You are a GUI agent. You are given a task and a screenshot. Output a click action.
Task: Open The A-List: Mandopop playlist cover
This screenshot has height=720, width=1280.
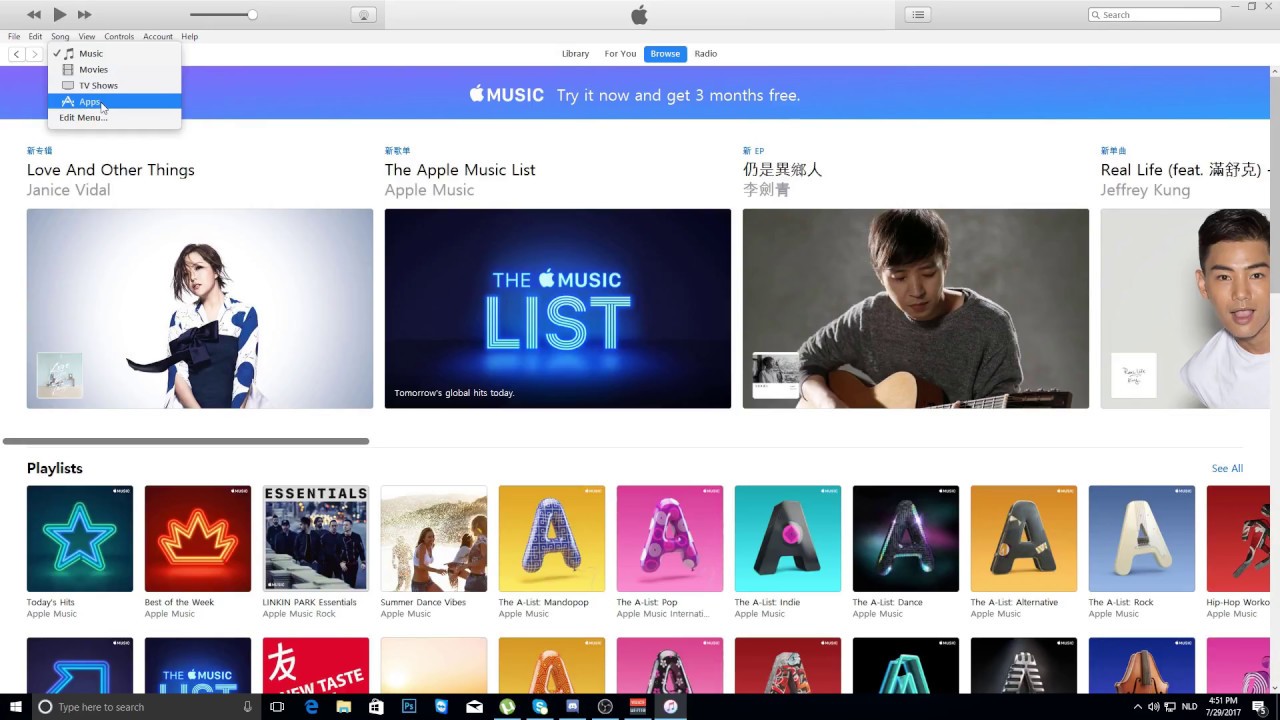tap(552, 539)
